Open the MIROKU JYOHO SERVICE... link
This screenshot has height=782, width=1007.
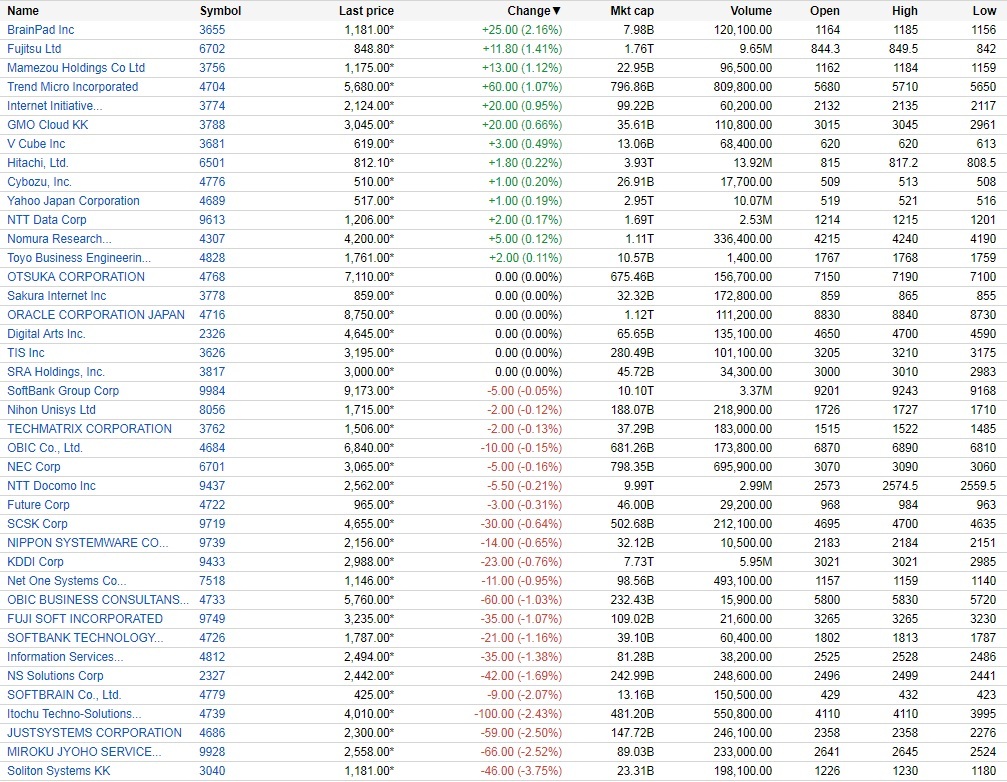coord(84,752)
